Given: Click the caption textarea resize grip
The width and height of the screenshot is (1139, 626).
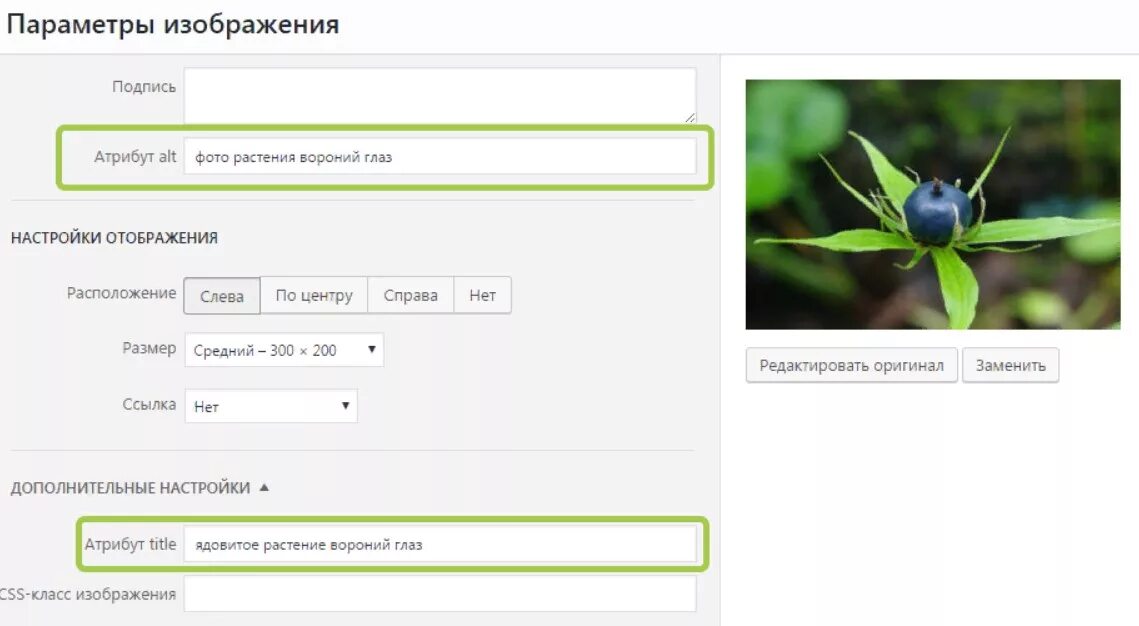Looking at the screenshot, I should 689,117.
